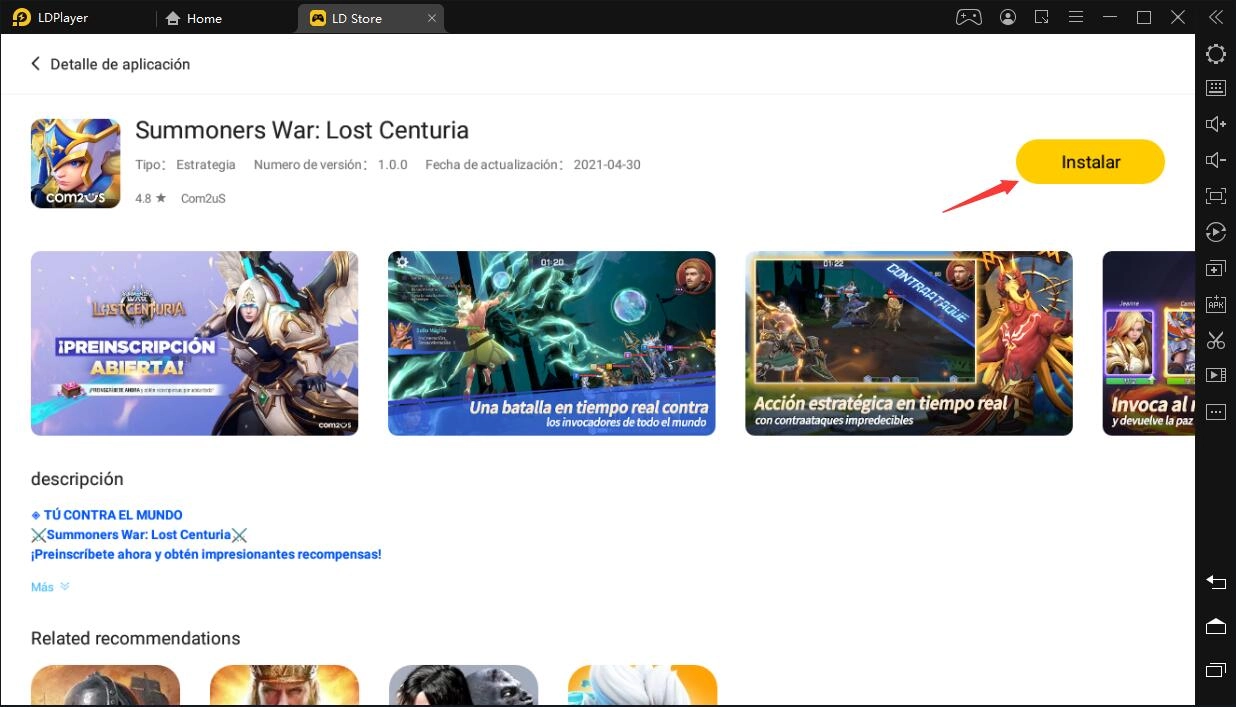Decrease volume using sidebar speaker minus icon
1236x707 pixels.
(x=1216, y=160)
